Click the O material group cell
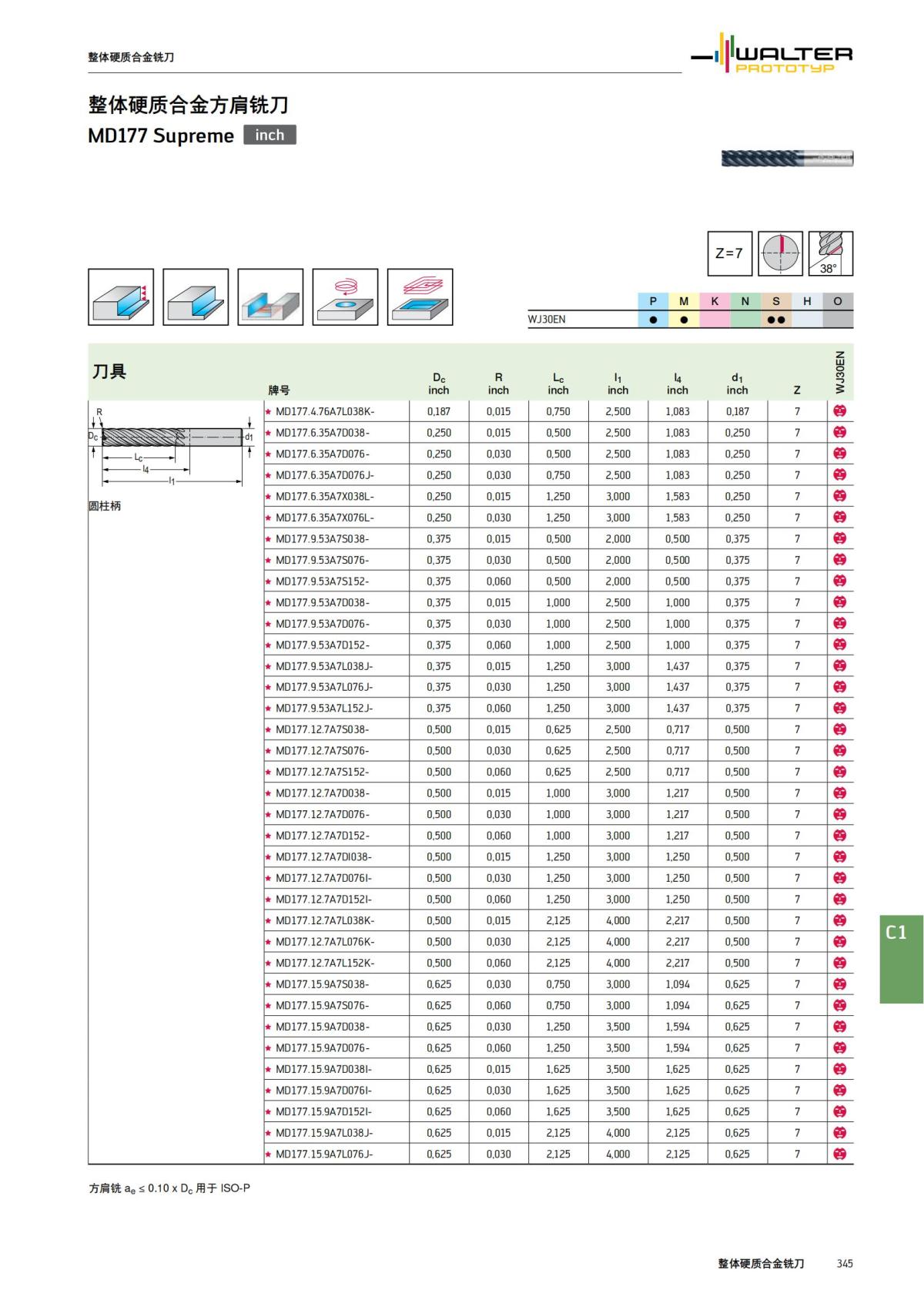The width and height of the screenshot is (924, 1307). [x=838, y=301]
